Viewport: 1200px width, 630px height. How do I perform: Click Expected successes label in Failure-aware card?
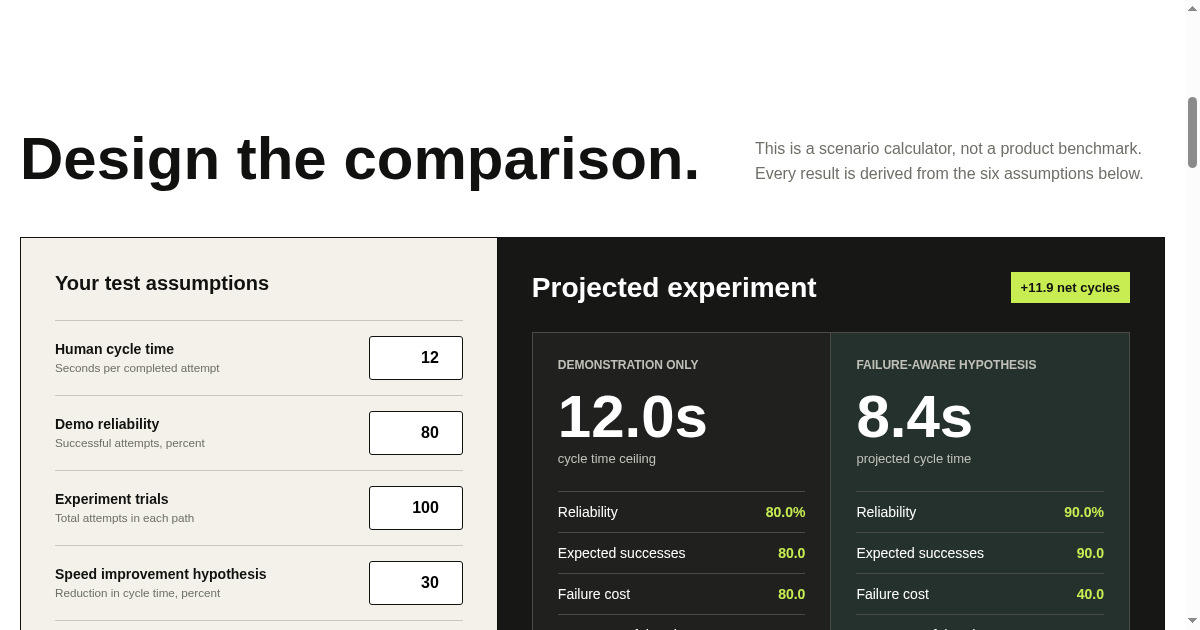tap(920, 553)
